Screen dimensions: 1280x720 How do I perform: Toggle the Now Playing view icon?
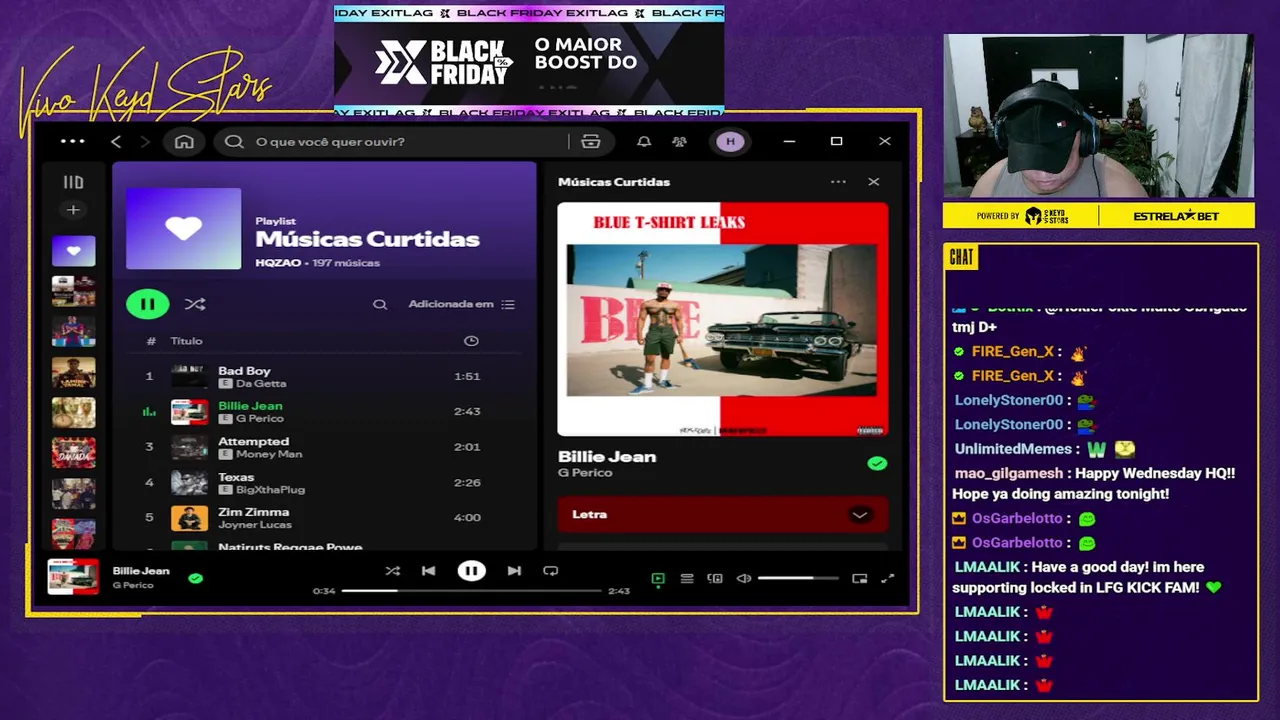(658, 578)
